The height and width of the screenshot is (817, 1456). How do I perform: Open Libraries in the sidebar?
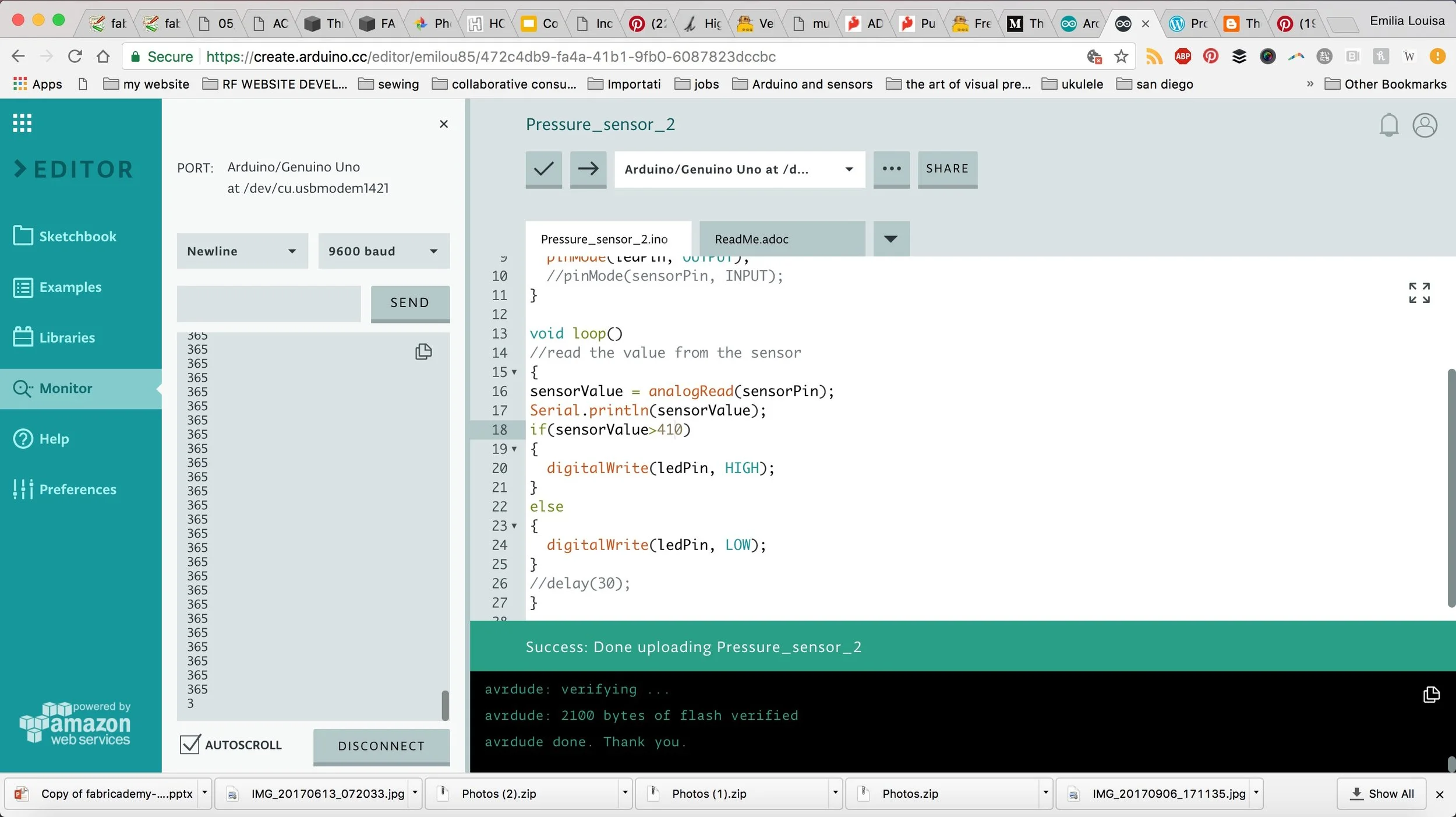[x=54, y=337]
